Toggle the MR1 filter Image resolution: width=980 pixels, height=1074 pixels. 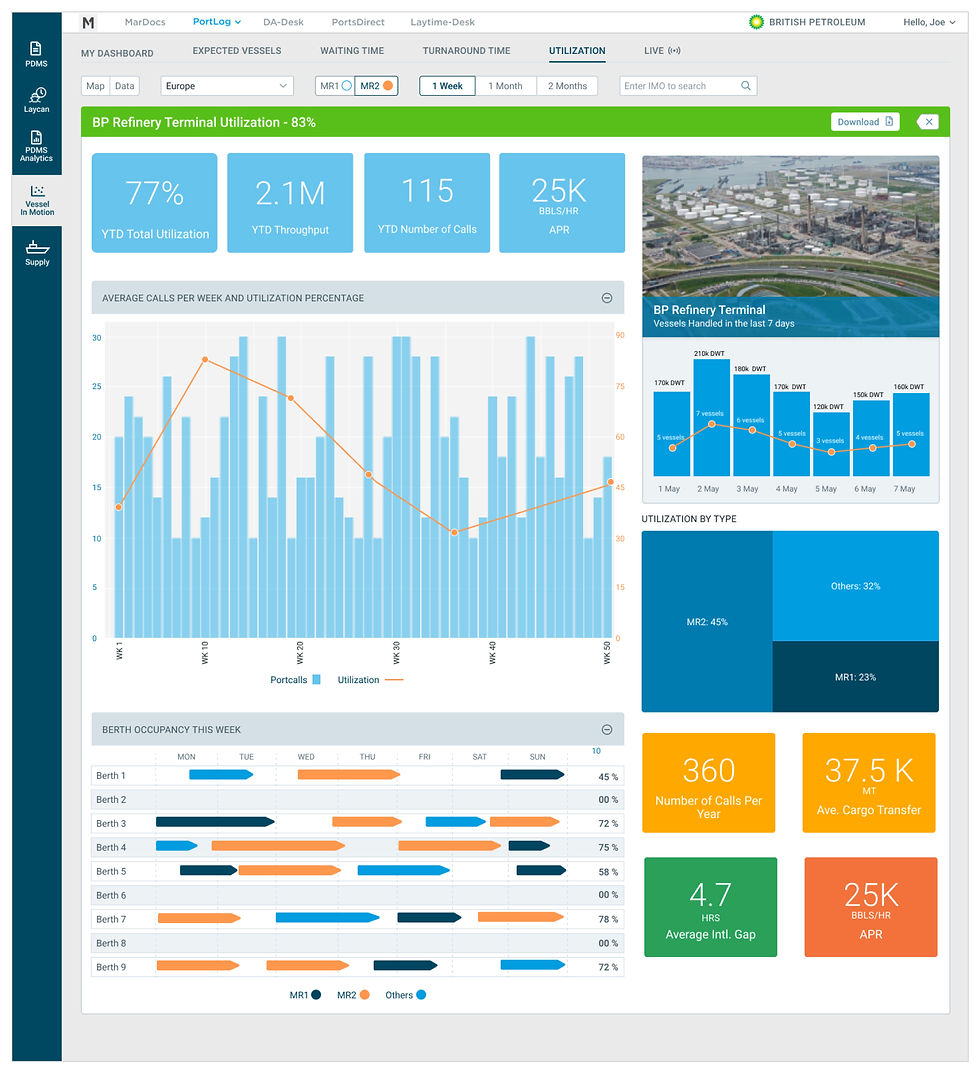(335, 86)
